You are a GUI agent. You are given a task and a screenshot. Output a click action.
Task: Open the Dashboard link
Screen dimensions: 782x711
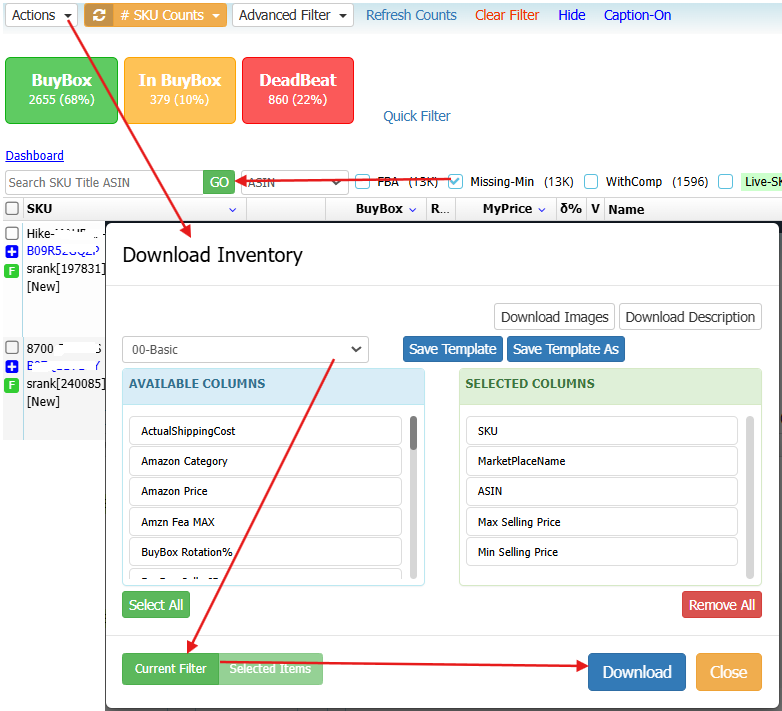tap(34, 156)
